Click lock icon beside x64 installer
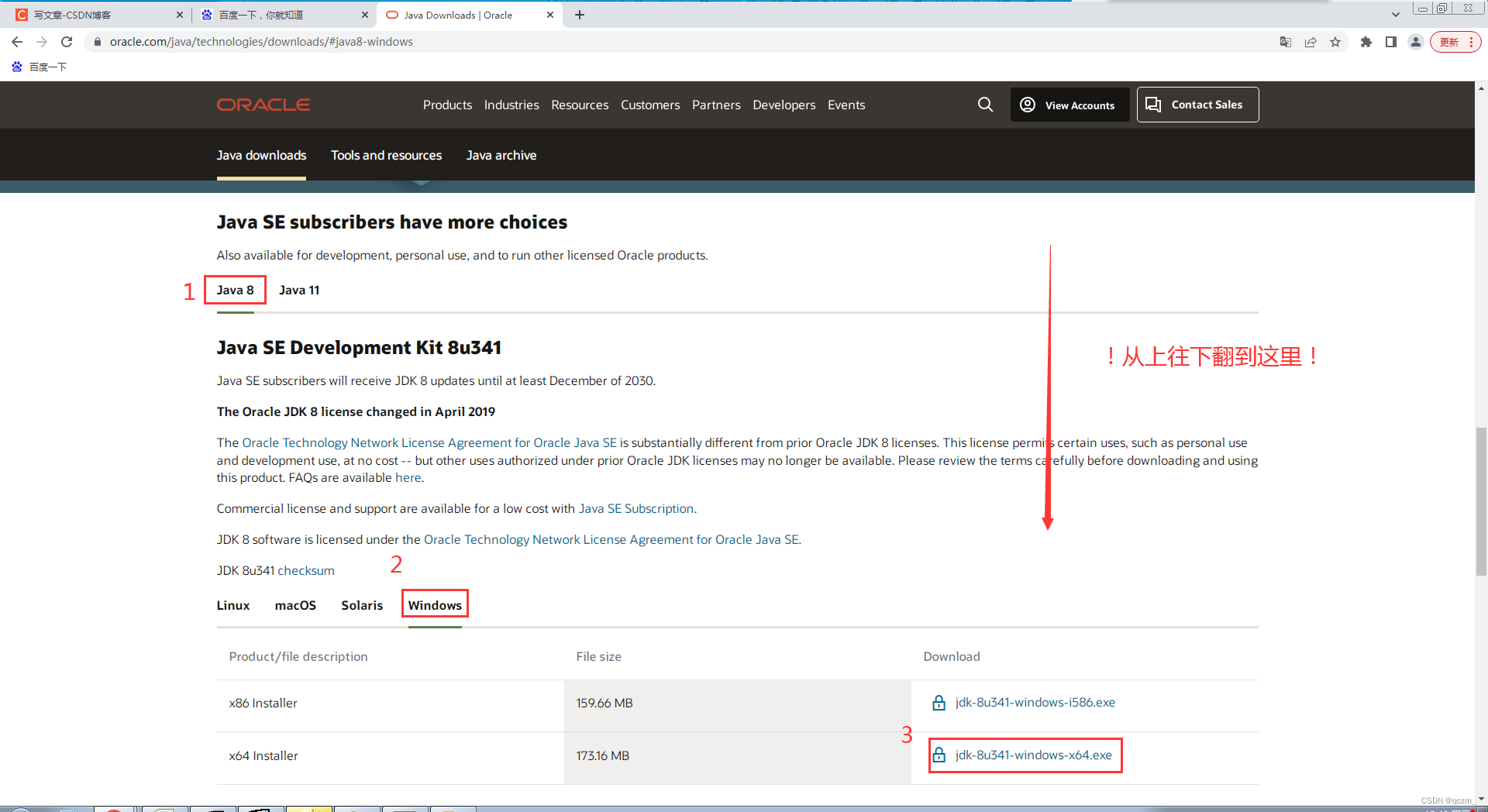This screenshot has width=1488, height=812. coord(939,755)
